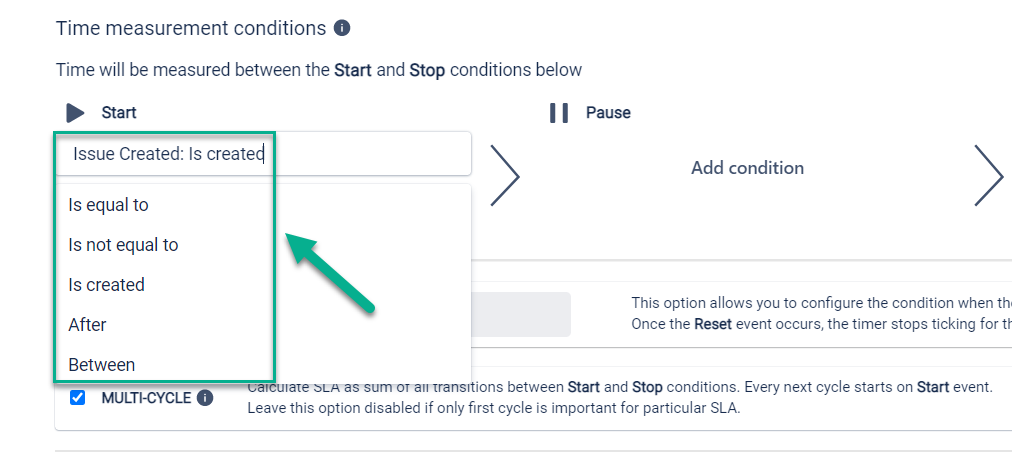This screenshot has width=1012, height=453.
Task: Click the gray Reset condition field
Action: tap(520, 314)
